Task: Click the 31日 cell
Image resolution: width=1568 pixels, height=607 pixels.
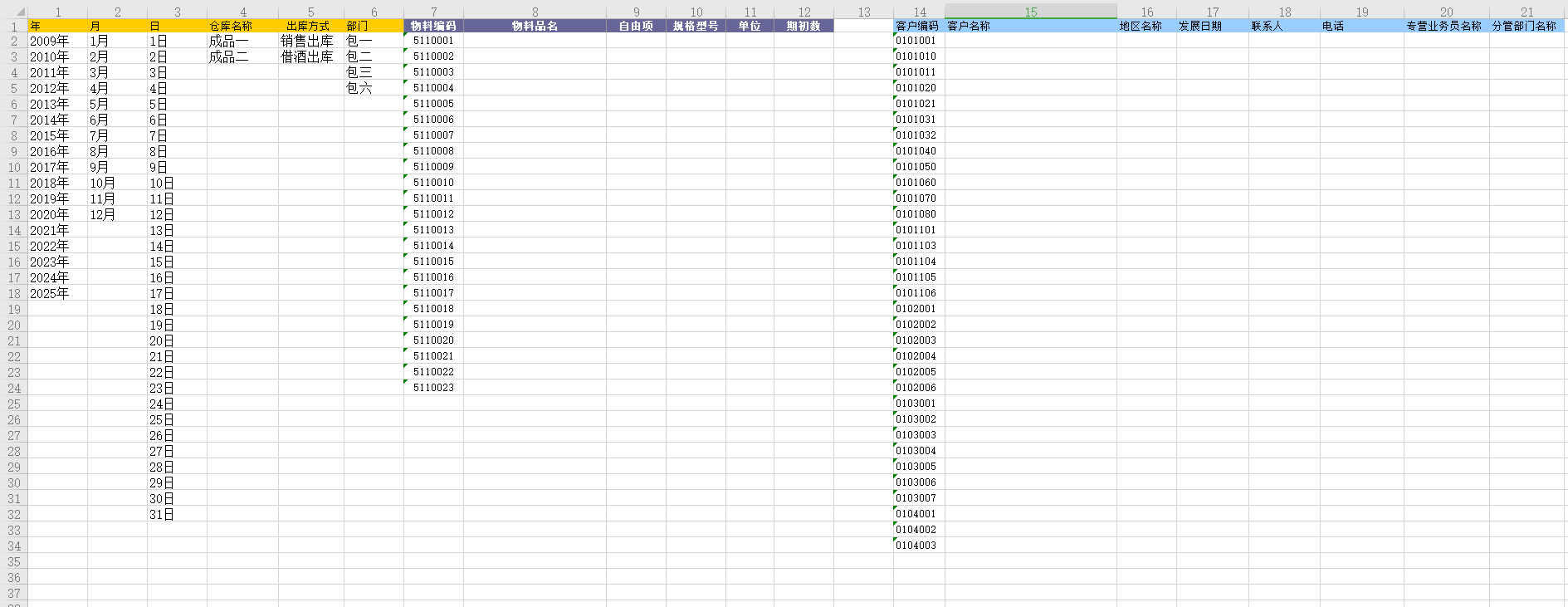Action: click(178, 514)
